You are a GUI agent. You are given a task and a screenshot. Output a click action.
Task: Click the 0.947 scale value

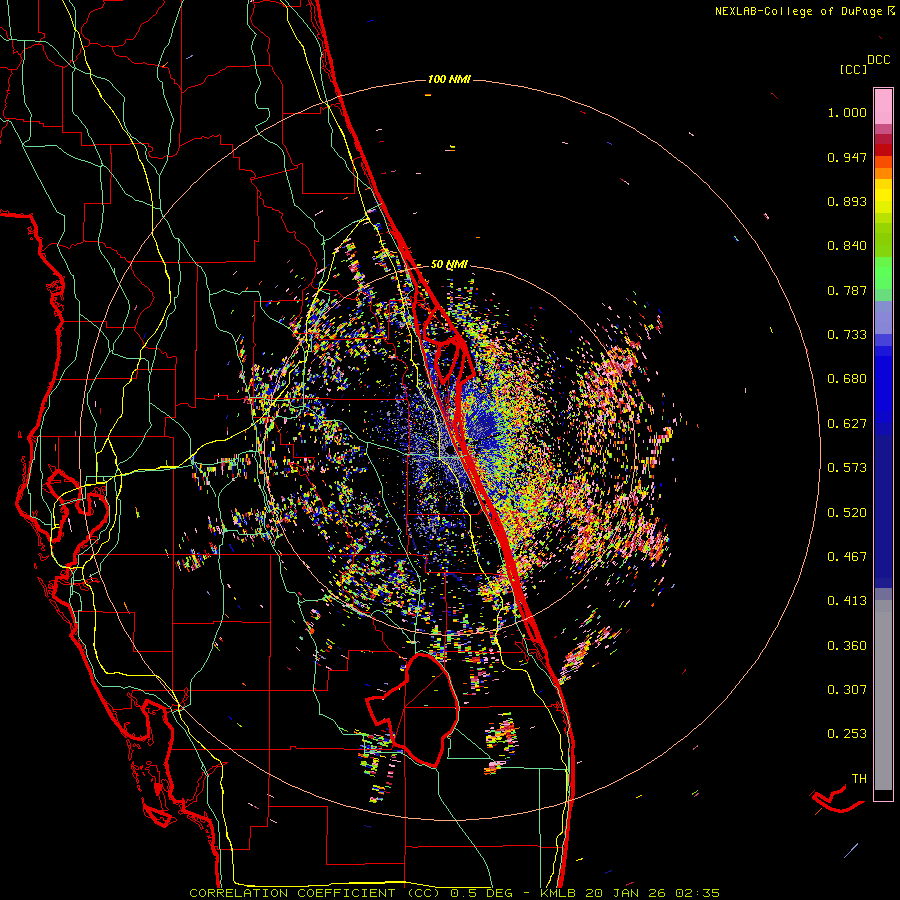point(847,157)
